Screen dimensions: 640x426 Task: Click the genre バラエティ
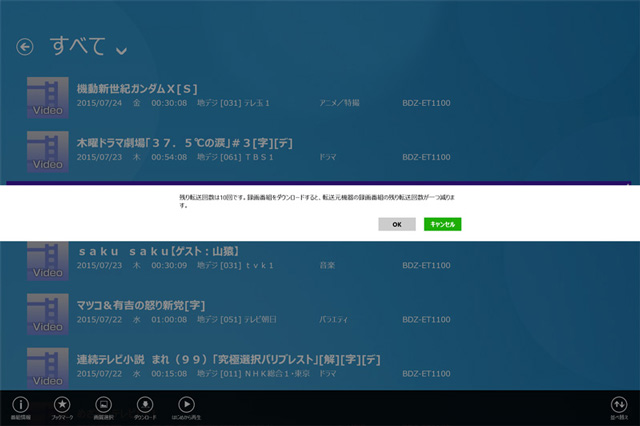pyautogui.click(x=333, y=320)
